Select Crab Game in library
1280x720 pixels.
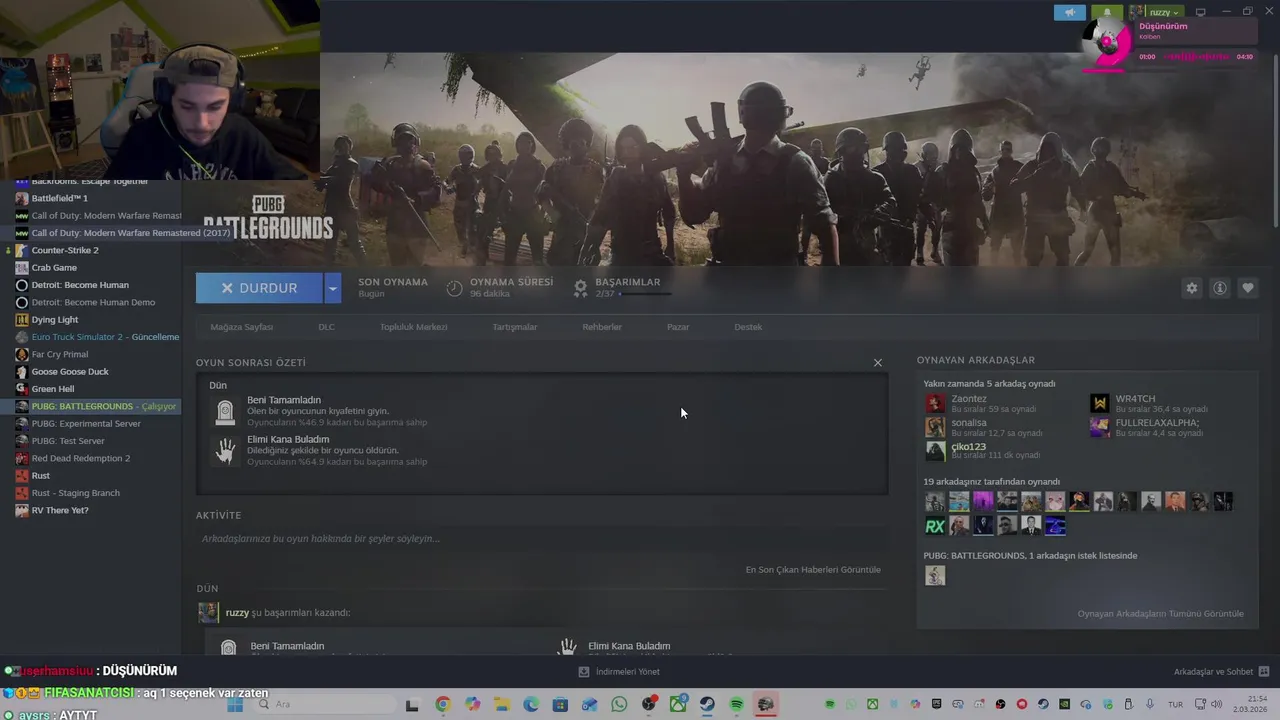point(54,268)
